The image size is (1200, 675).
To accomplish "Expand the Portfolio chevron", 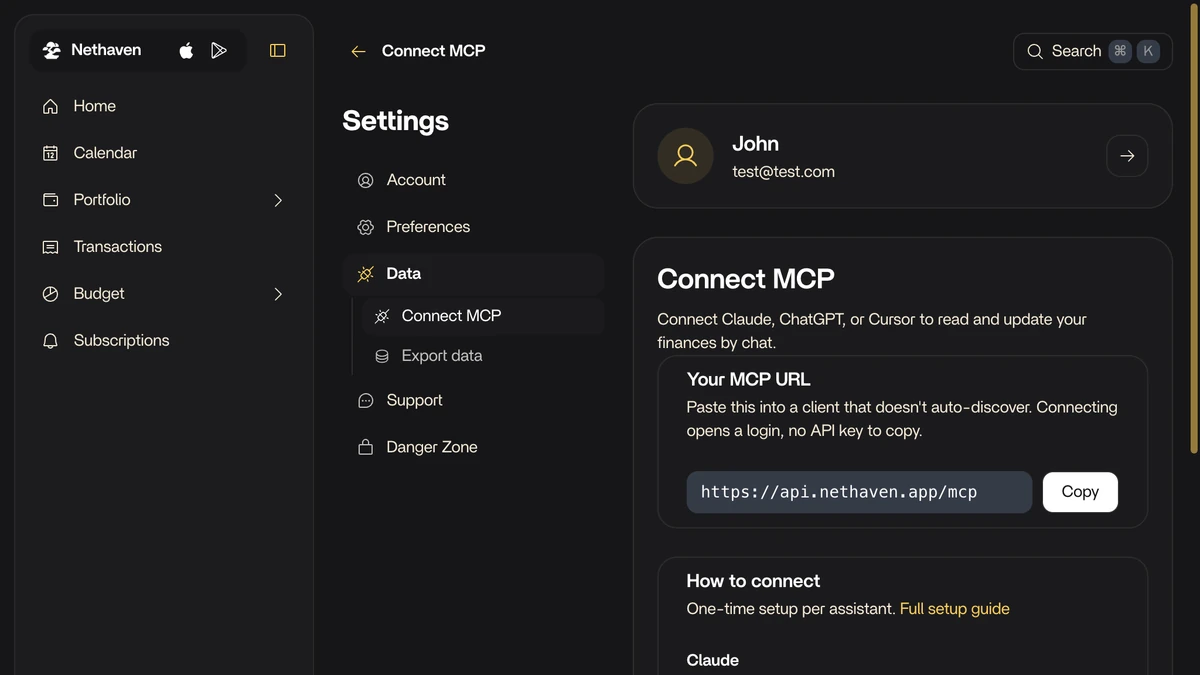I will (x=278, y=200).
